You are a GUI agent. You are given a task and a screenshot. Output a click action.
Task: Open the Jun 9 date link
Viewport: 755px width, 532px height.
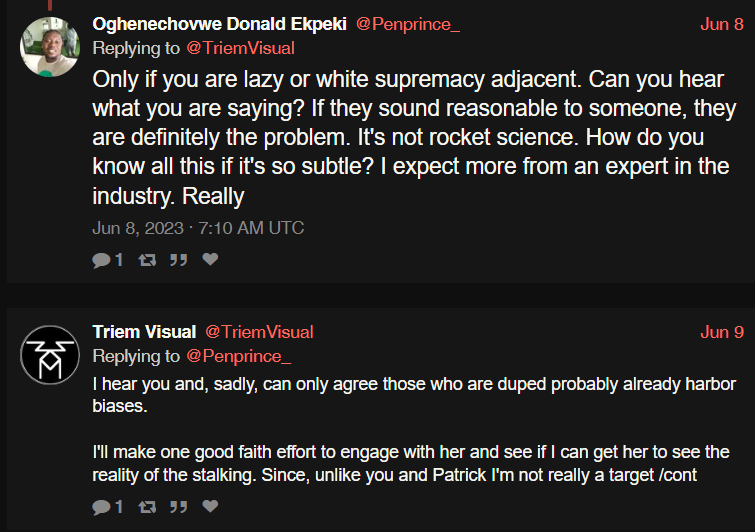click(x=722, y=332)
